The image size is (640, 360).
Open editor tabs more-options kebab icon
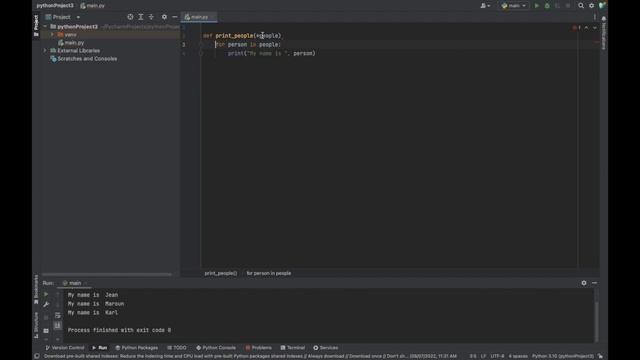coord(595,17)
